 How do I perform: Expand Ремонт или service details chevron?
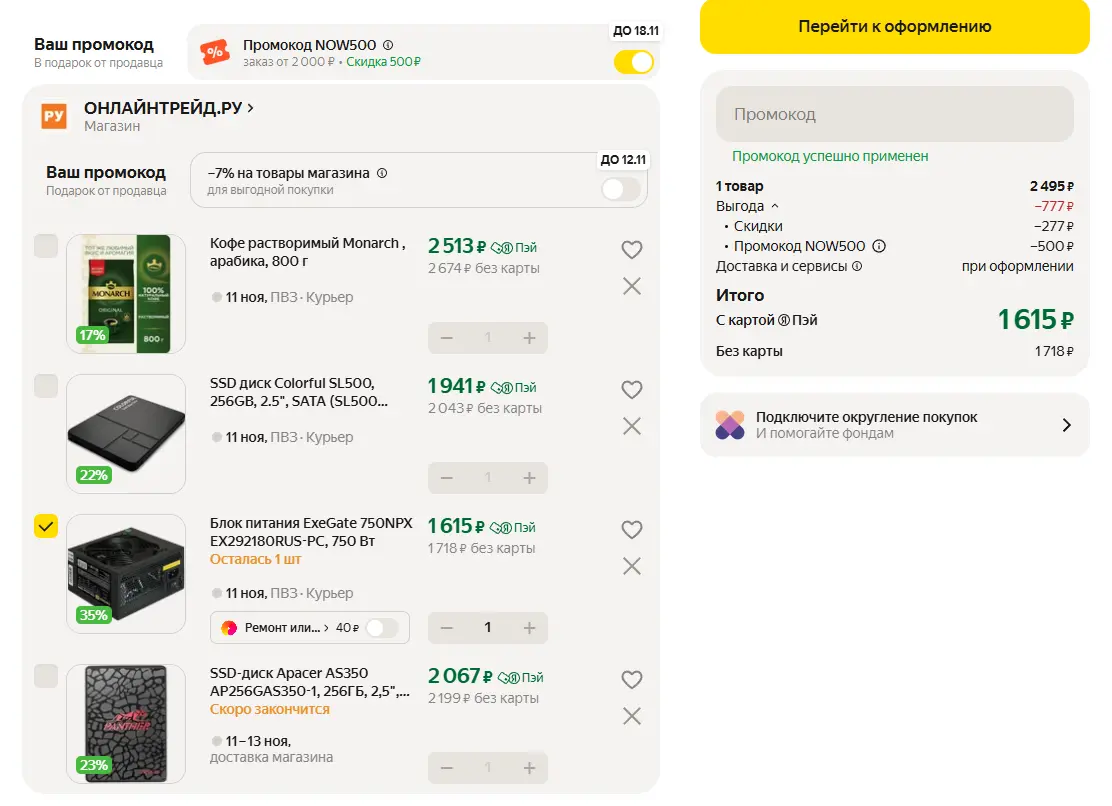pyautogui.click(x=326, y=628)
